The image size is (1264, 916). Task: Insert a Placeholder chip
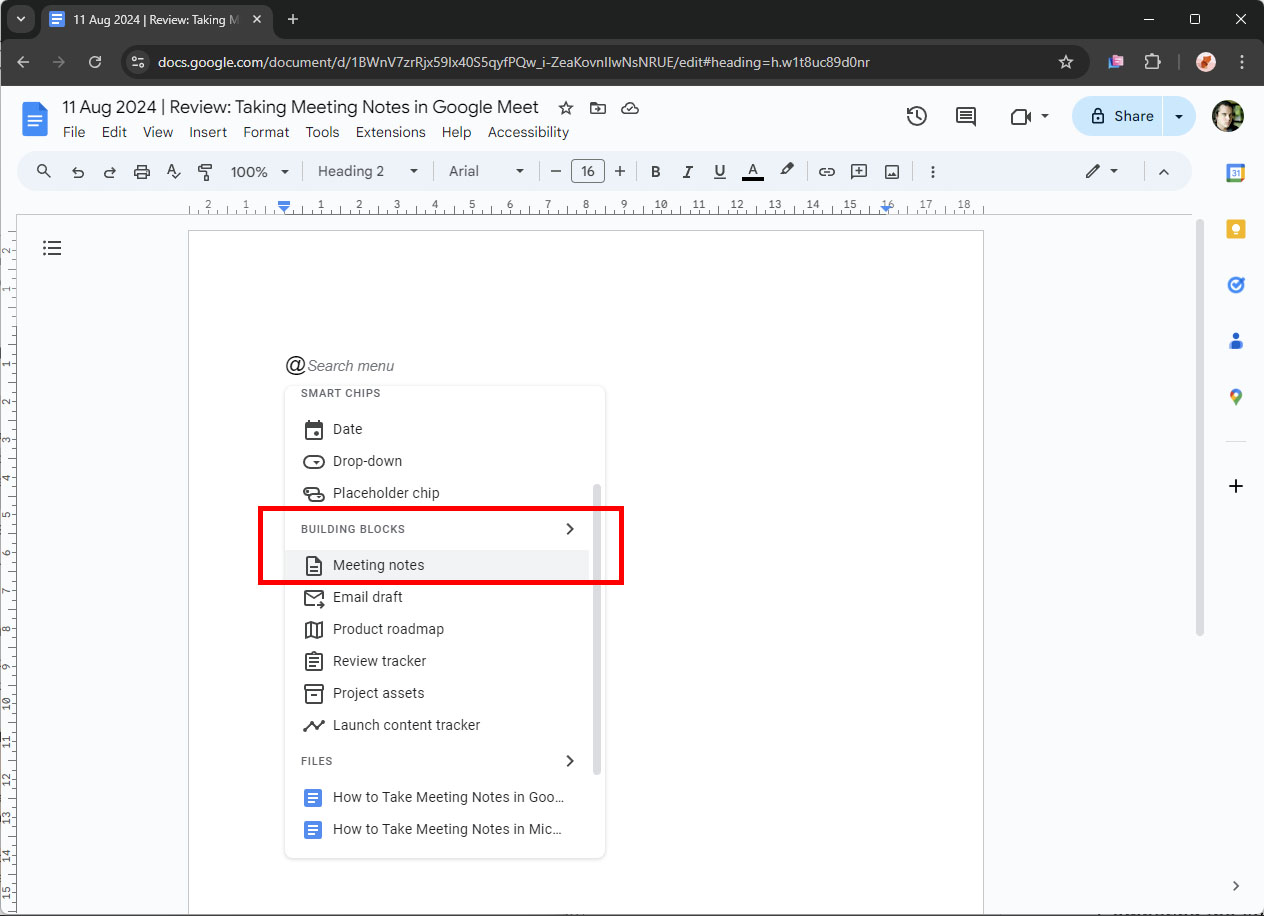[437, 493]
